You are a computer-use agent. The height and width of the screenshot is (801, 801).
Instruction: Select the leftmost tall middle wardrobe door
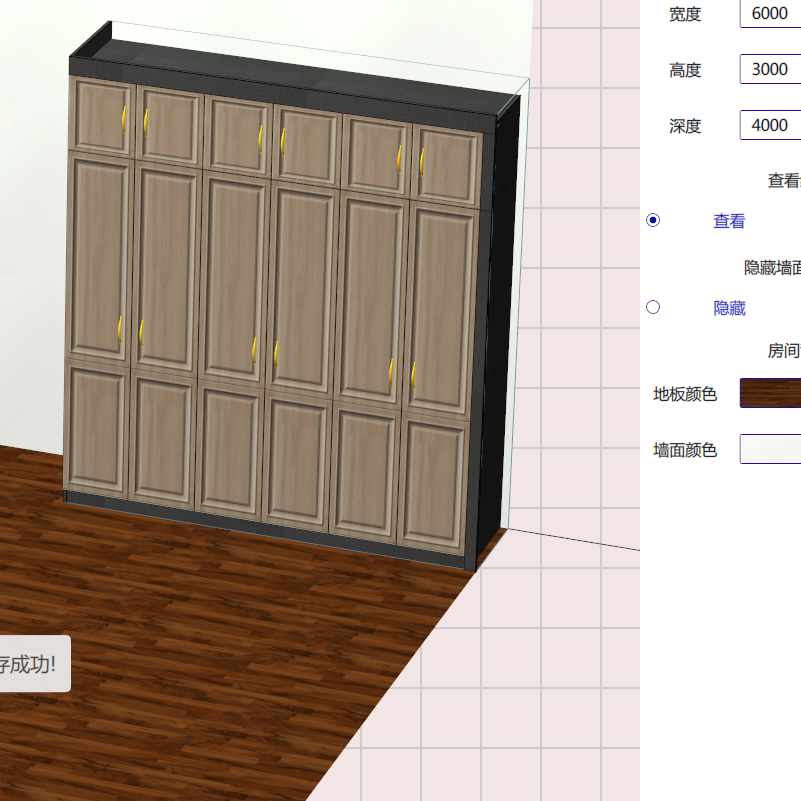[x=99, y=257]
